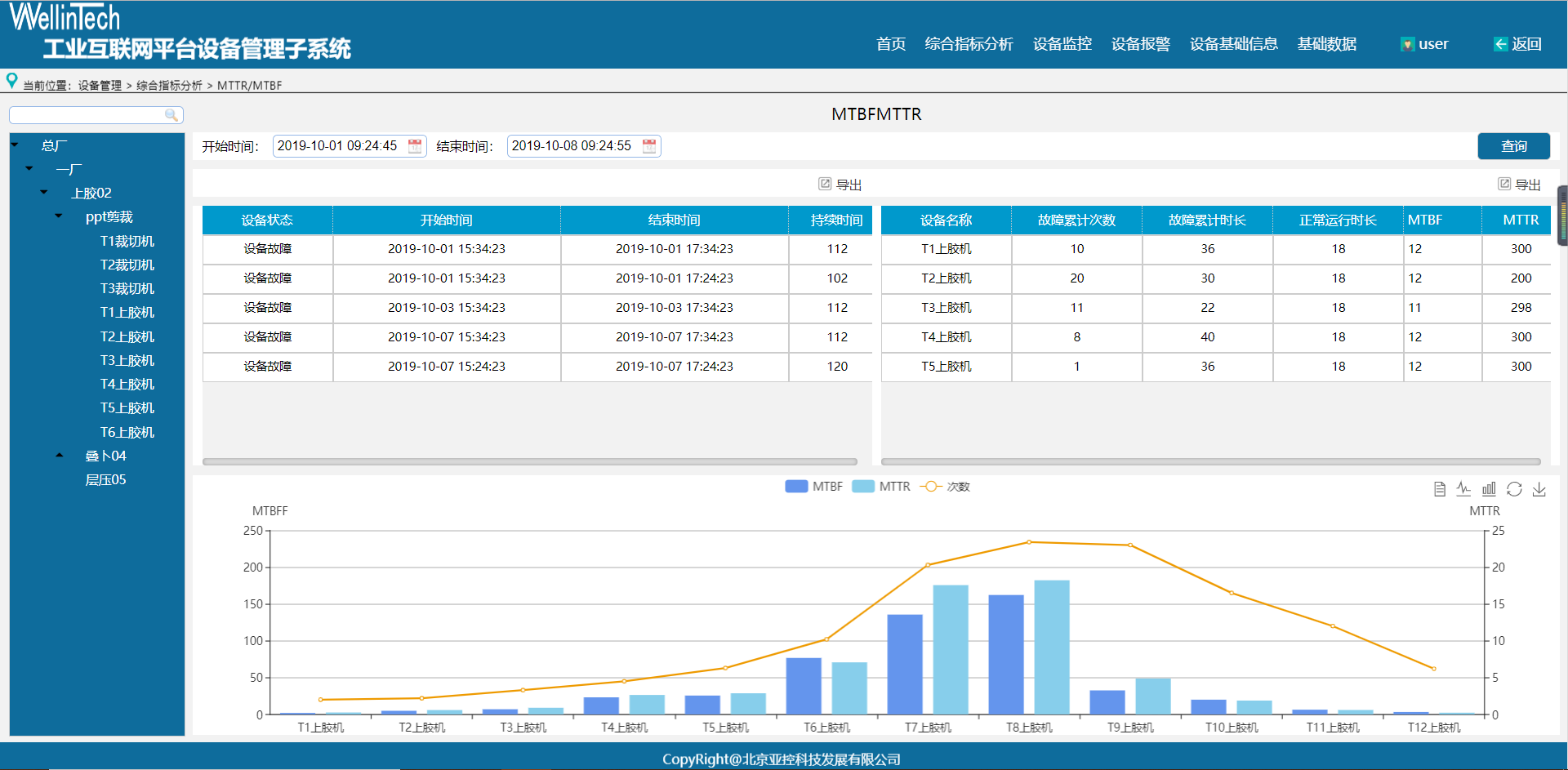Click the tree search input box
Viewport: 1568px width, 770px height.
click(96, 115)
